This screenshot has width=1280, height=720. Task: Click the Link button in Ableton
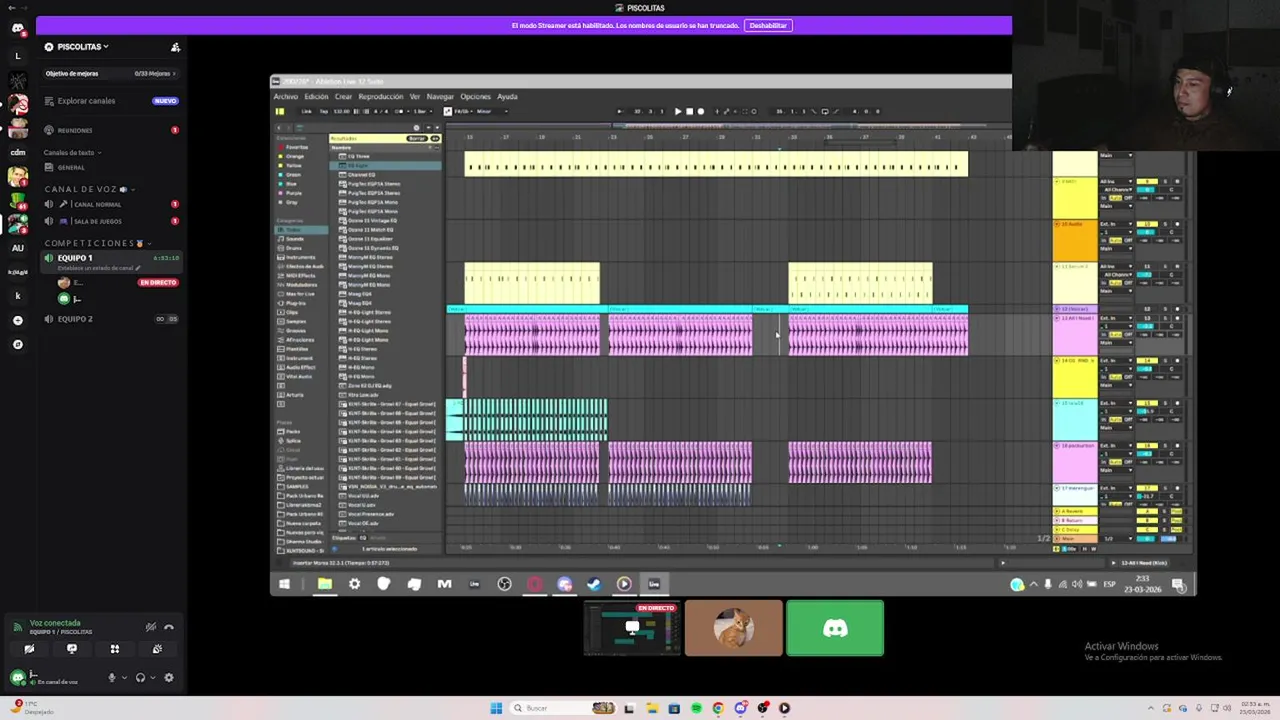tap(307, 111)
